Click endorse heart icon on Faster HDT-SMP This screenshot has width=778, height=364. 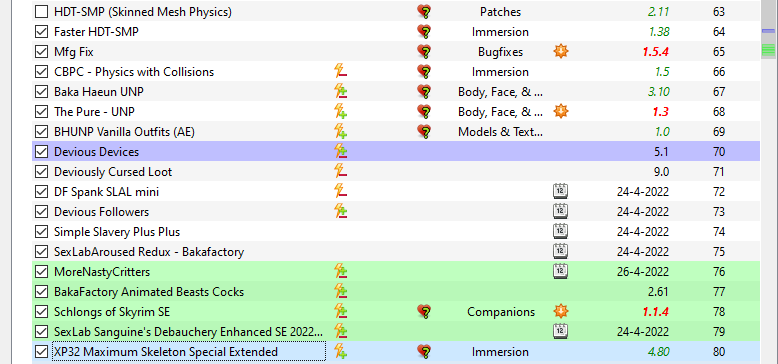click(424, 32)
